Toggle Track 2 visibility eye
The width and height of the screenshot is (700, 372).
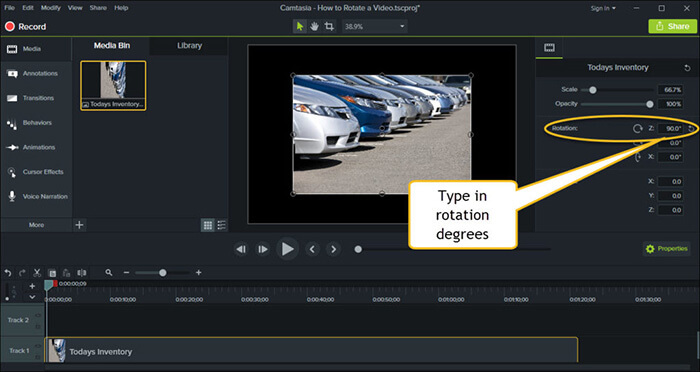click(x=38, y=315)
